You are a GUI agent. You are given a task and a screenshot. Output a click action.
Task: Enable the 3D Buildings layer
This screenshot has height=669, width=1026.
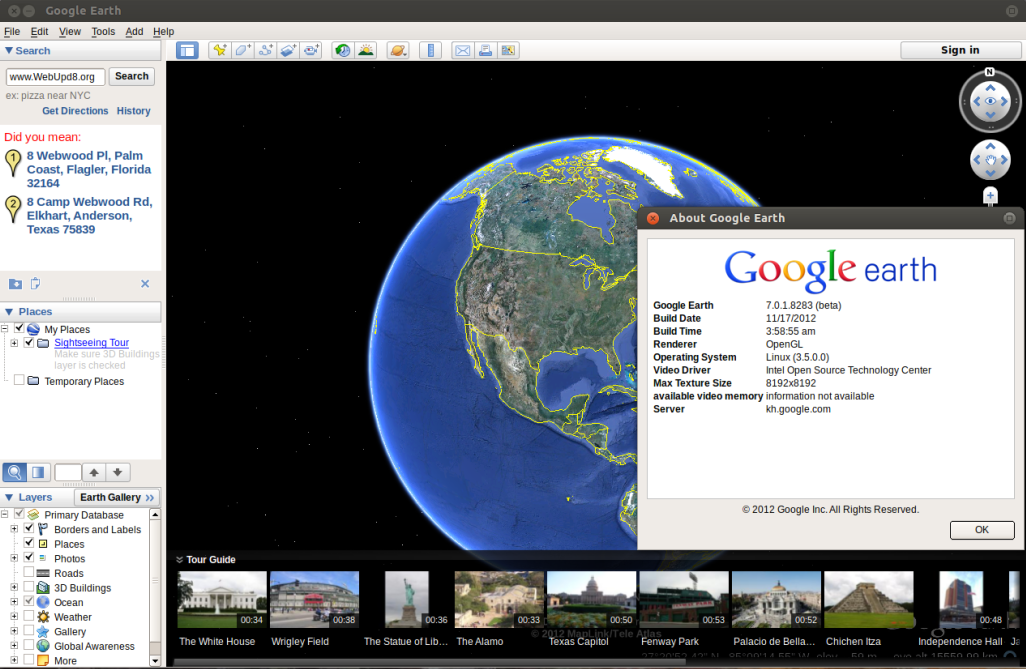[28, 588]
